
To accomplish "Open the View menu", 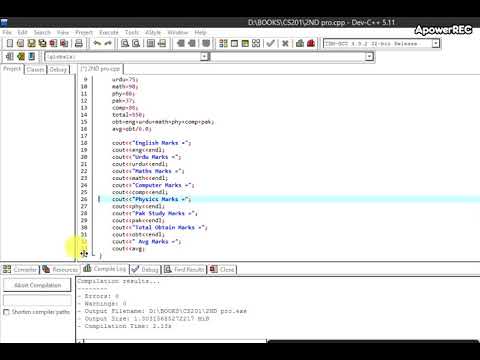I will 63,32.
